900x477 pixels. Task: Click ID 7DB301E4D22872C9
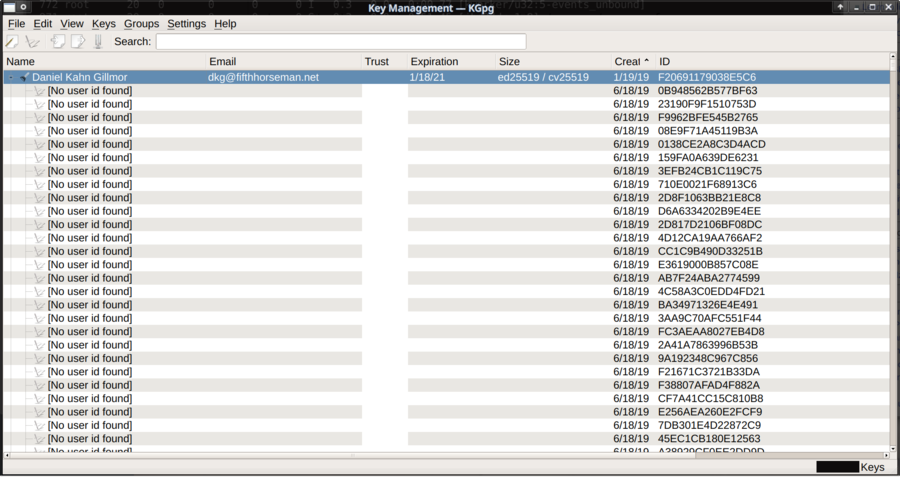(x=709, y=425)
